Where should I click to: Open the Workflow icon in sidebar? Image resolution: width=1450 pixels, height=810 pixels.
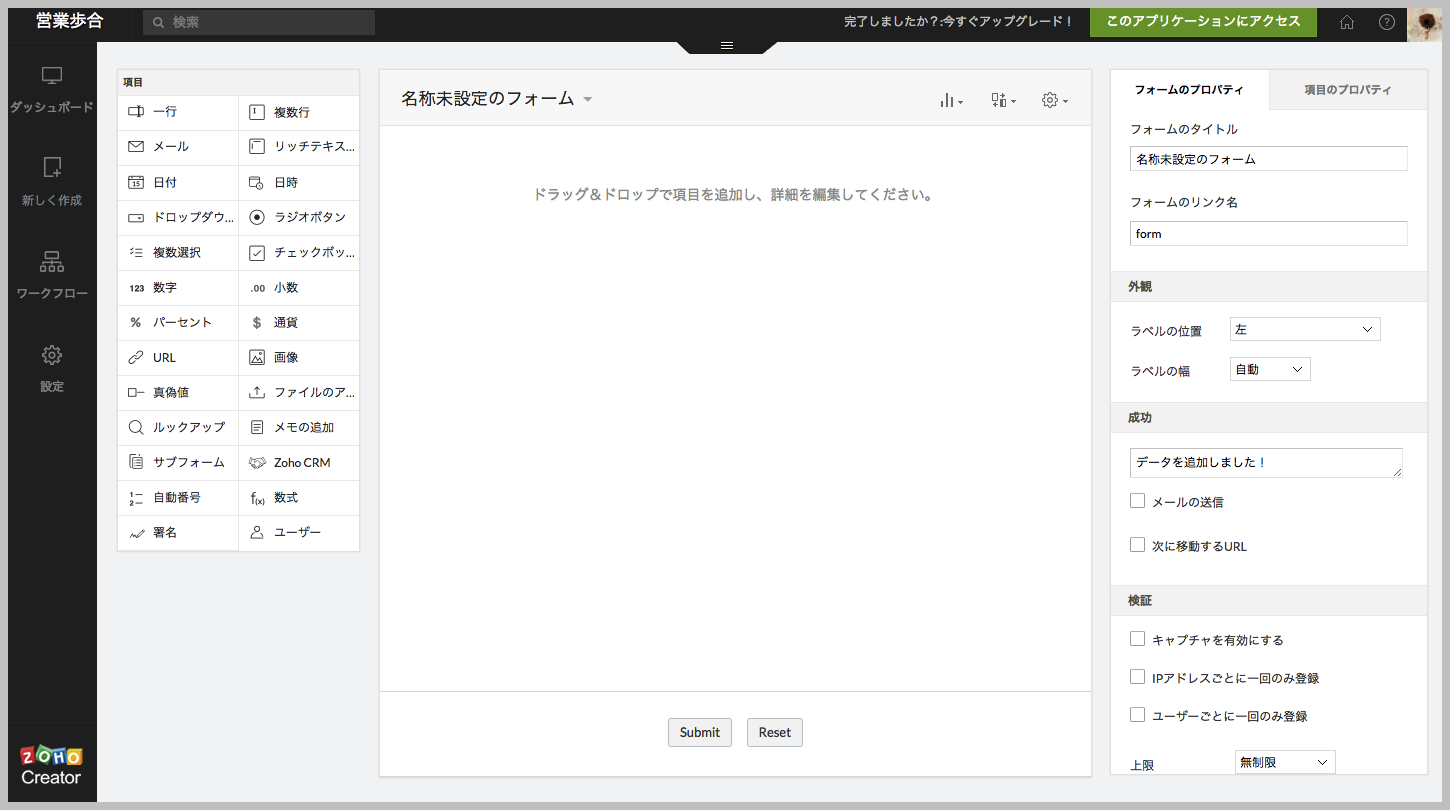[x=52, y=262]
